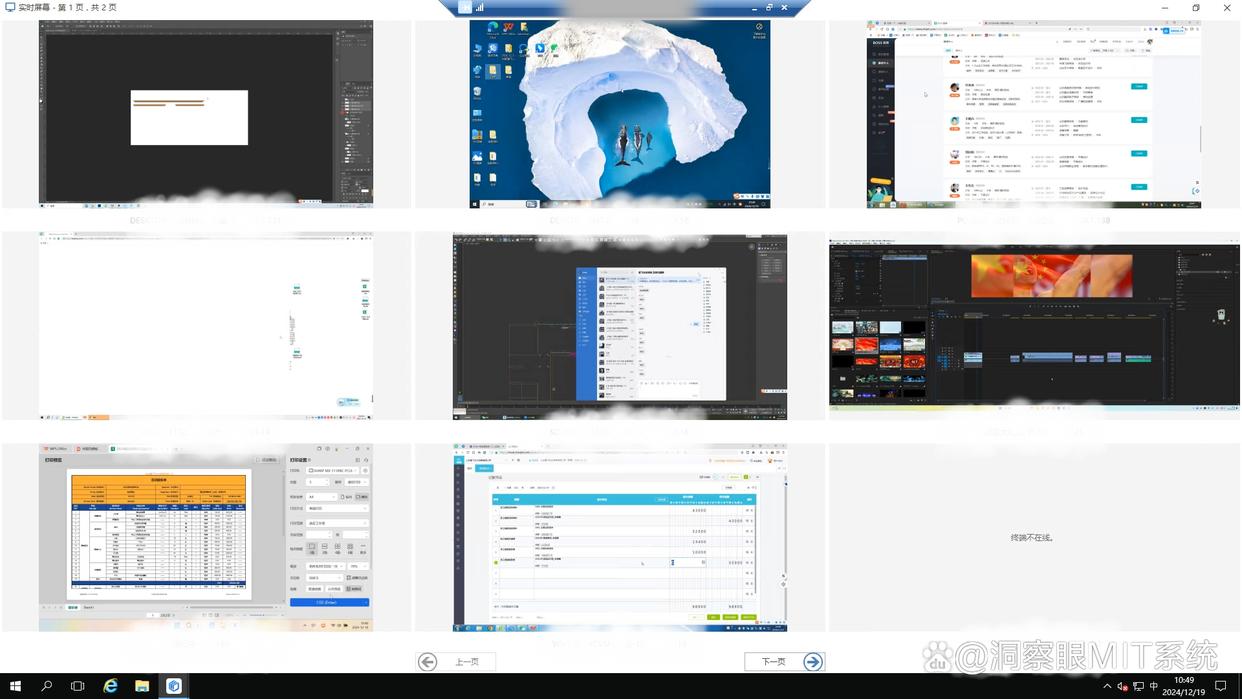Toggle the 中 input method indicator
Screen dimensions: 1242x699
click(1154, 687)
